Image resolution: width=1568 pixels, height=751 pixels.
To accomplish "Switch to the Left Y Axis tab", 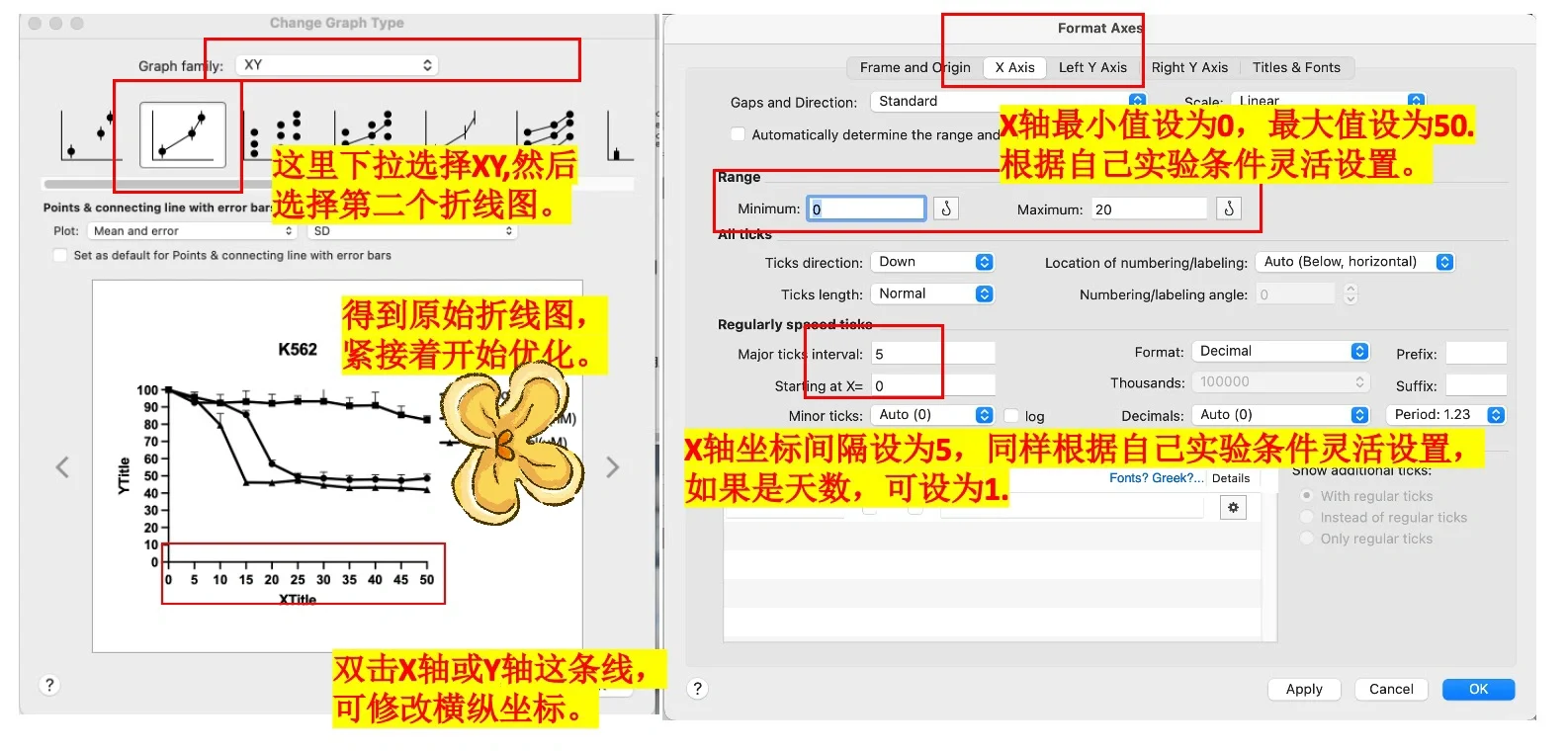I will coord(1092,67).
